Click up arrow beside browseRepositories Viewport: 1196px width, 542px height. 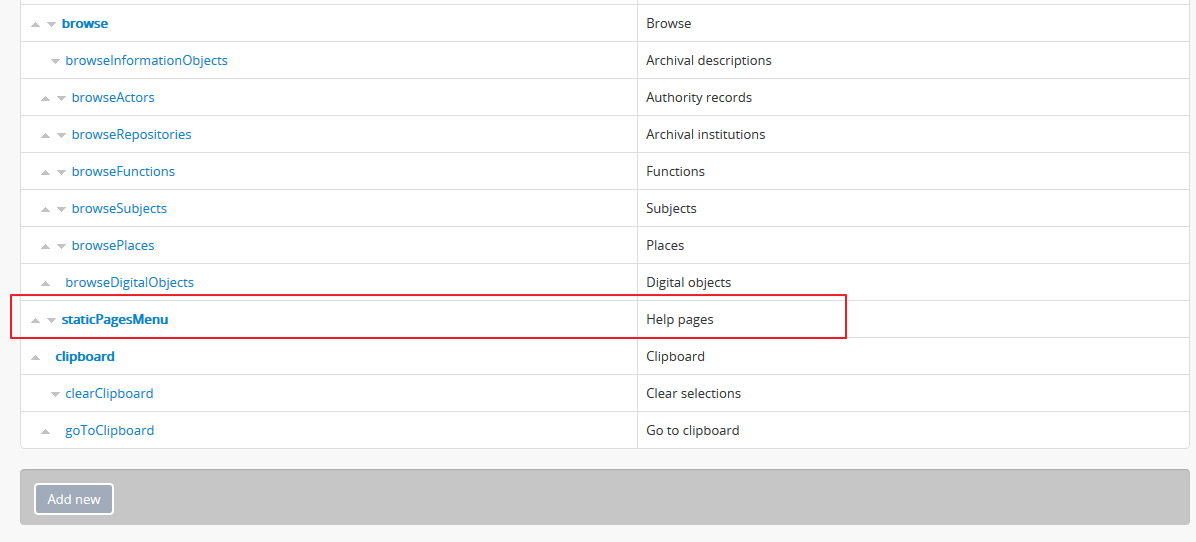[x=45, y=135]
